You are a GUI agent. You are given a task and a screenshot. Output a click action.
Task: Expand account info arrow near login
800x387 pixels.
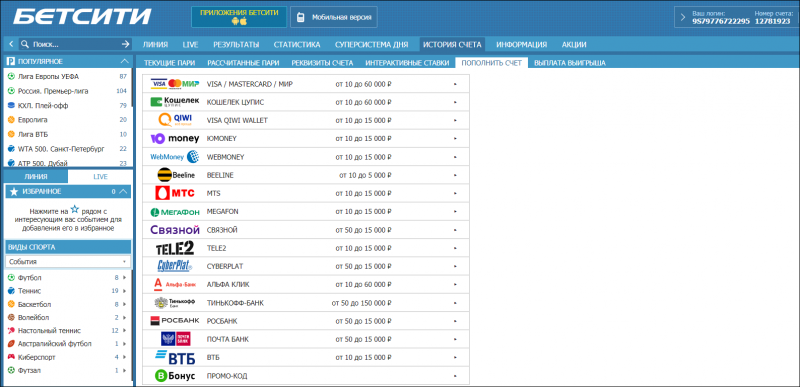pyautogui.click(x=683, y=17)
